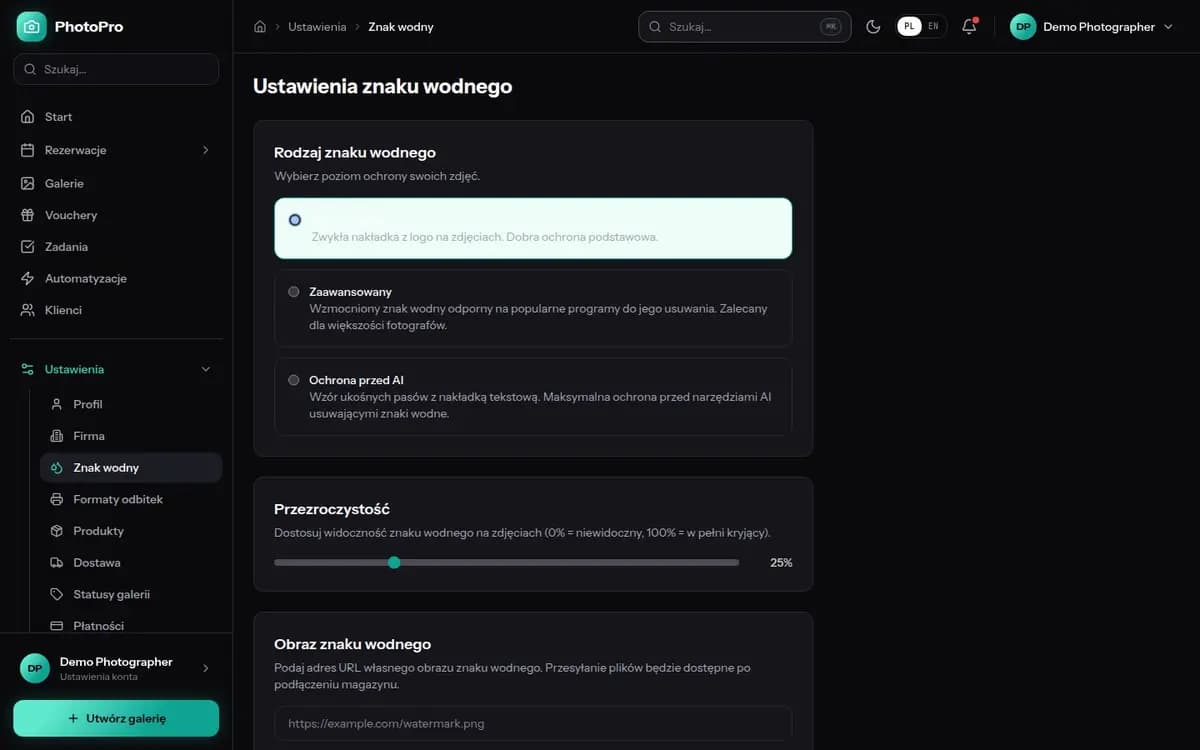Click the Automatyzacje lightning icon
Image resolution: width=1200 pixels, height=750 pixels.
tap(28, 279)
